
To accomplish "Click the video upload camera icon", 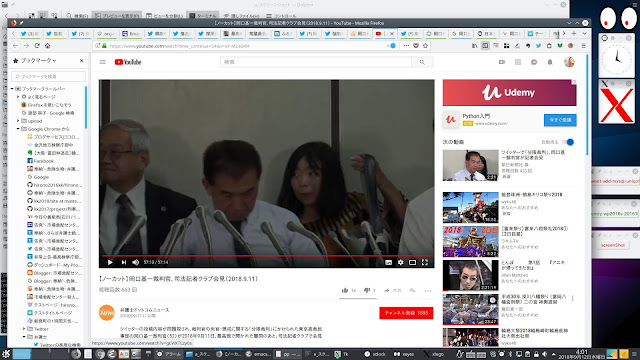I will pos(502,62).
